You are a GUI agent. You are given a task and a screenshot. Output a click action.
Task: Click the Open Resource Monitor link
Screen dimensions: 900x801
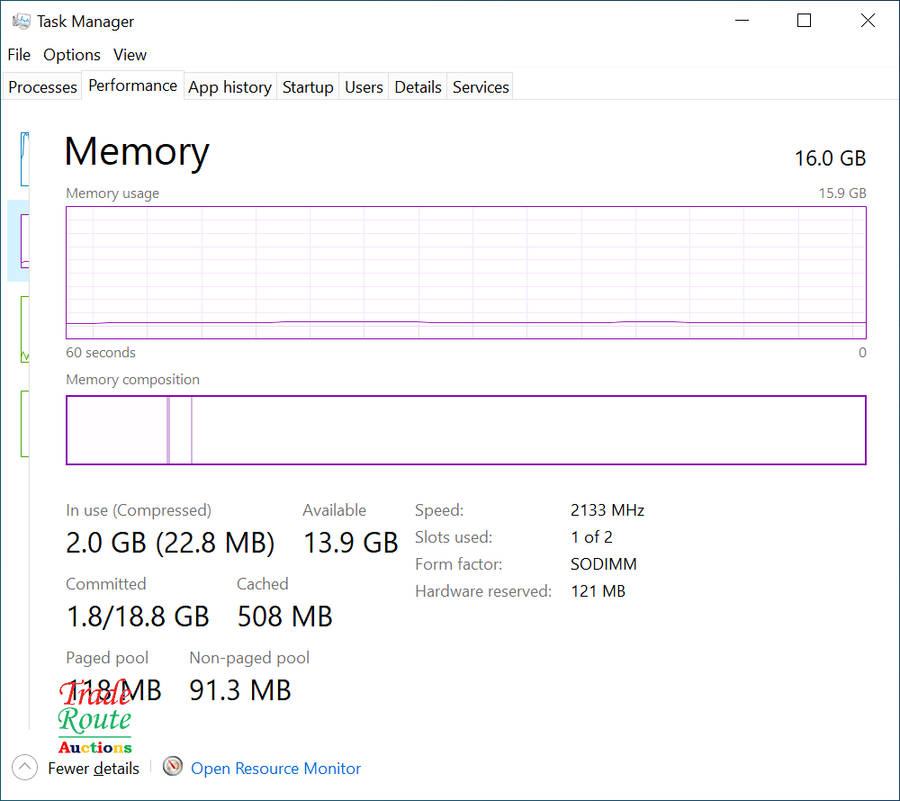276,768
